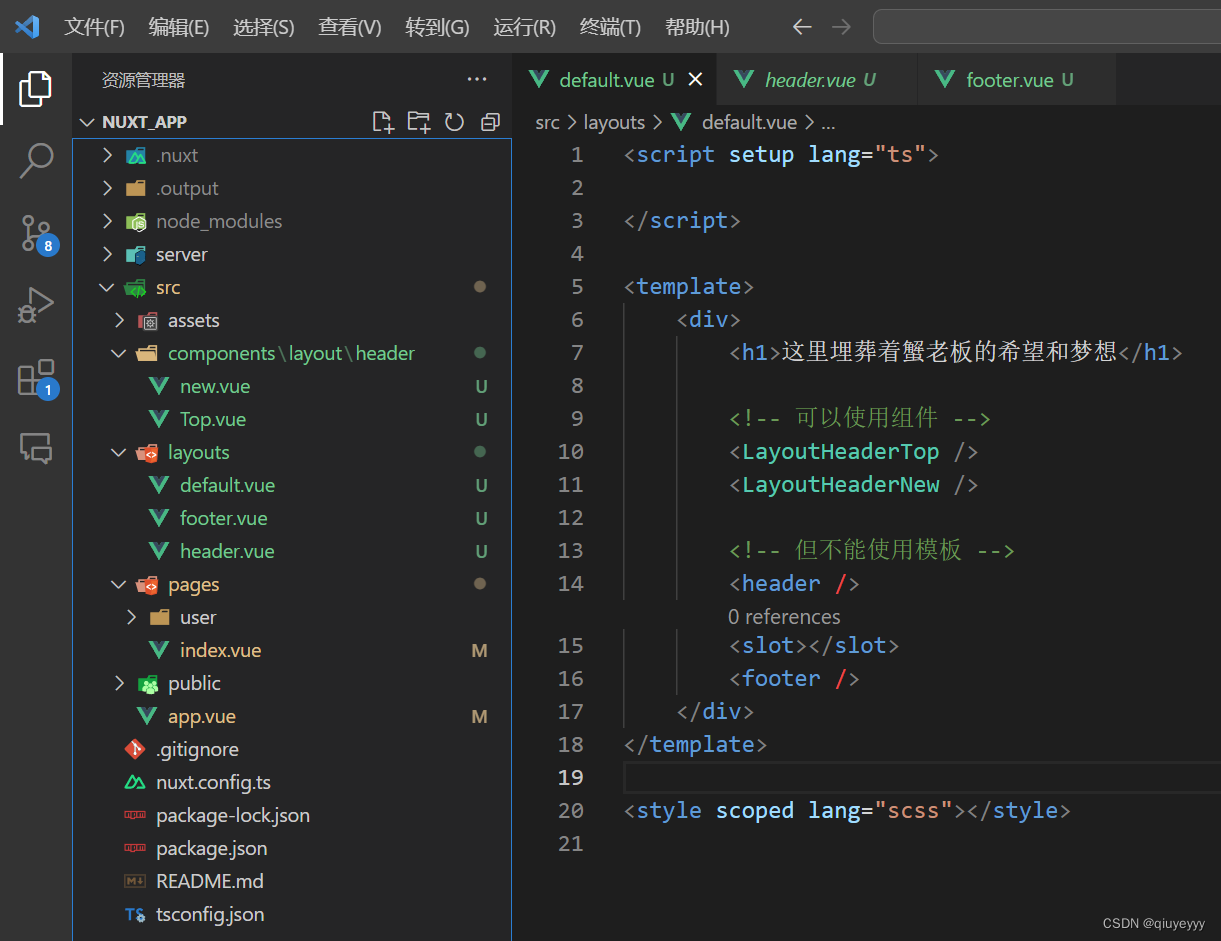Open the chat panel icon in activity bar

[36, 448]
